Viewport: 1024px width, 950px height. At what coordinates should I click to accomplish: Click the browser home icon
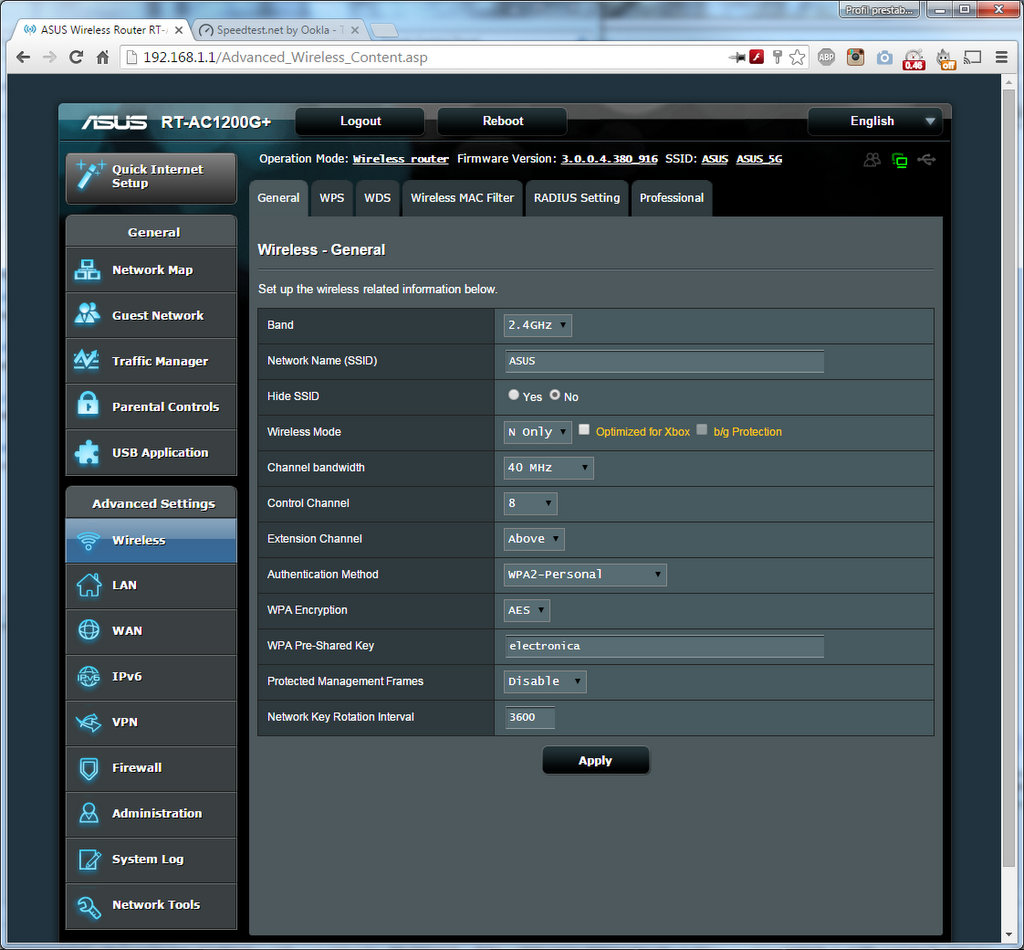pos(103,57)
